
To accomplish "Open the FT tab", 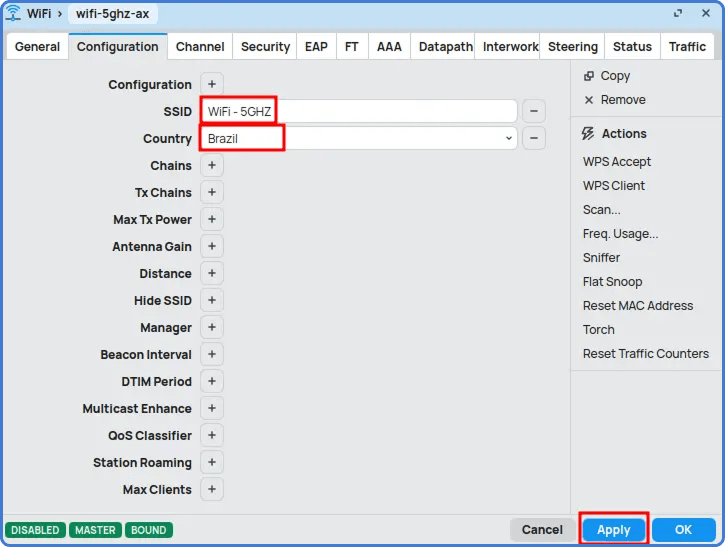I will click(352, 47).
